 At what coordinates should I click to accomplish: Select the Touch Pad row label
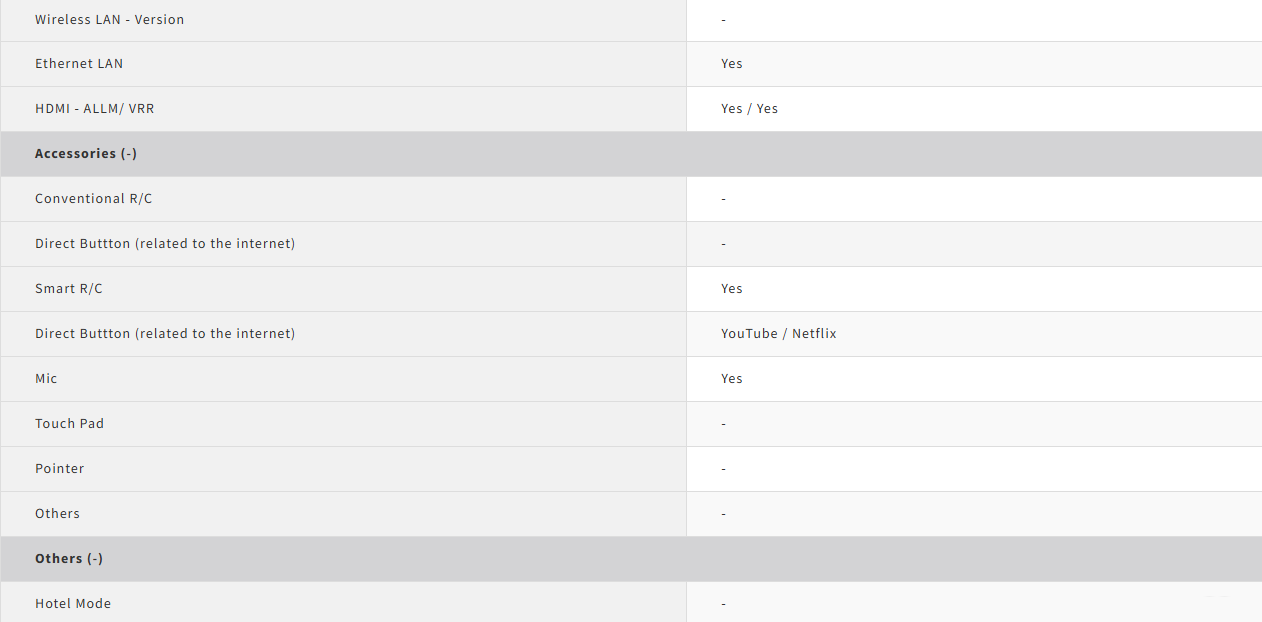point(69,424)
